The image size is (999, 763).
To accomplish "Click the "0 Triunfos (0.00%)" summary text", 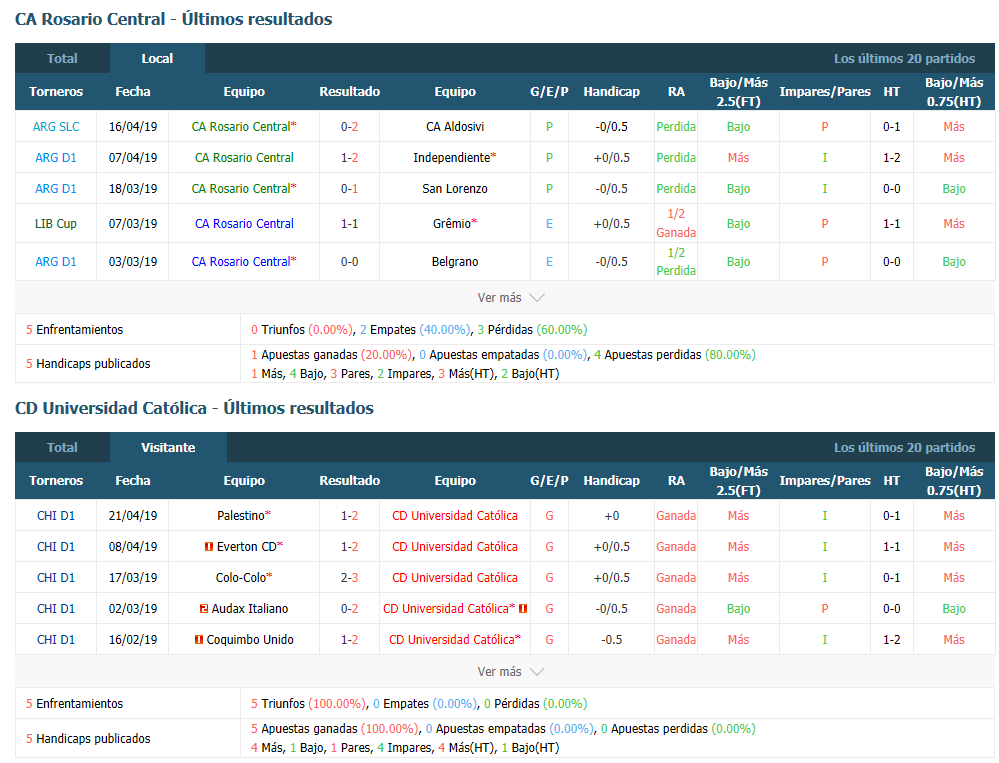I will click(301, 330).
